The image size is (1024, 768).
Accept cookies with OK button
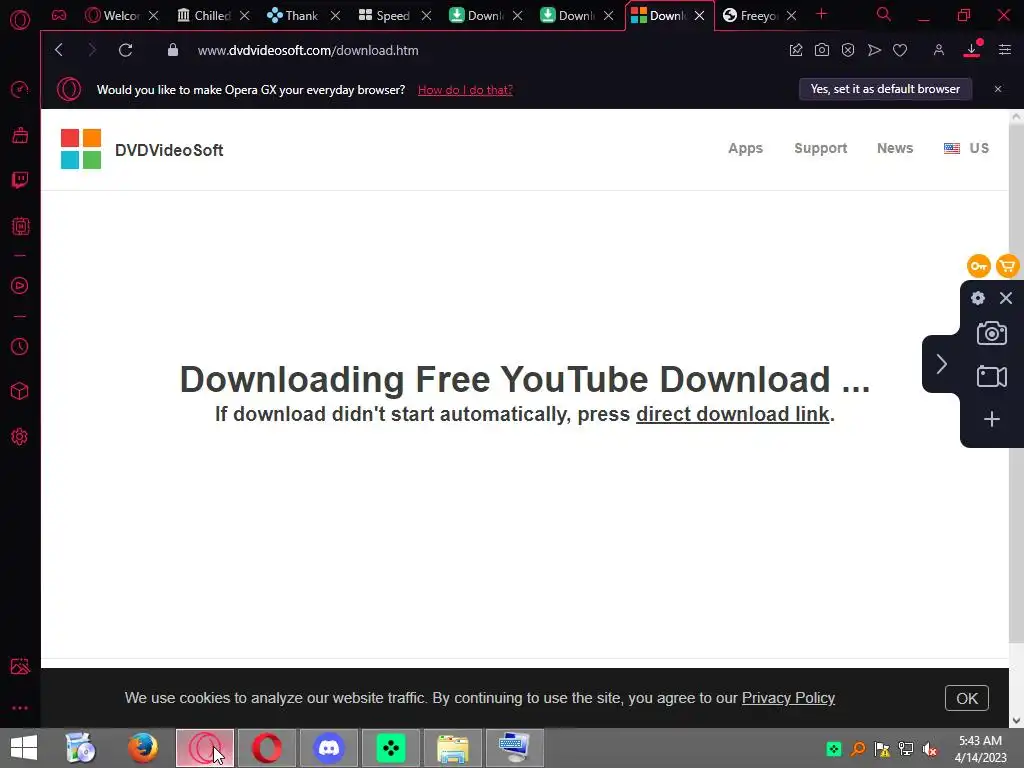[x=967, y=698]
